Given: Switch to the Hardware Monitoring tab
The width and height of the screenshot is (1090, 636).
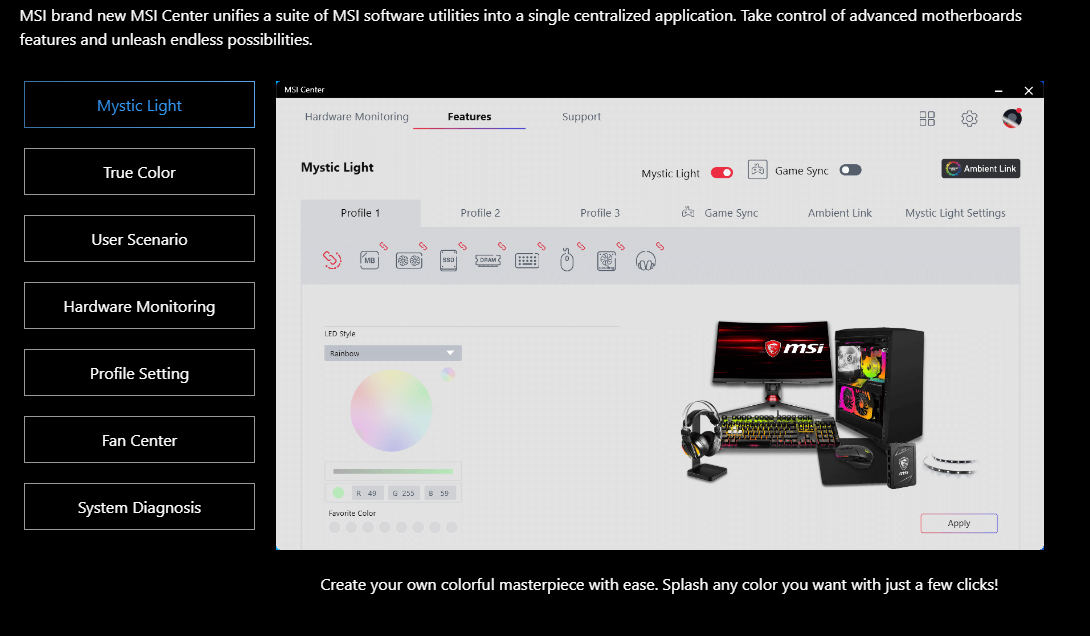Looking at the screenshot, I should (357, 117).
